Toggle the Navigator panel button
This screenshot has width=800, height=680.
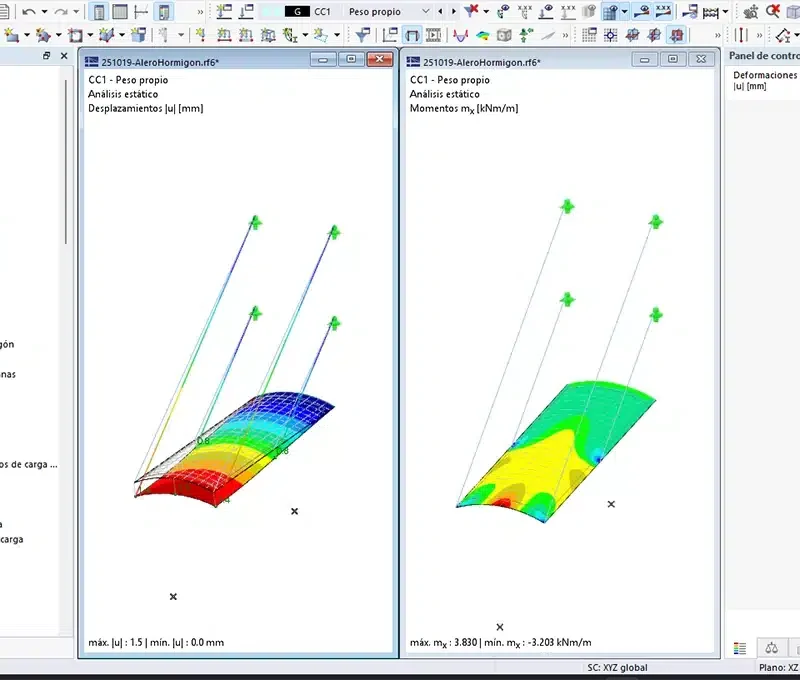[99, 11]
